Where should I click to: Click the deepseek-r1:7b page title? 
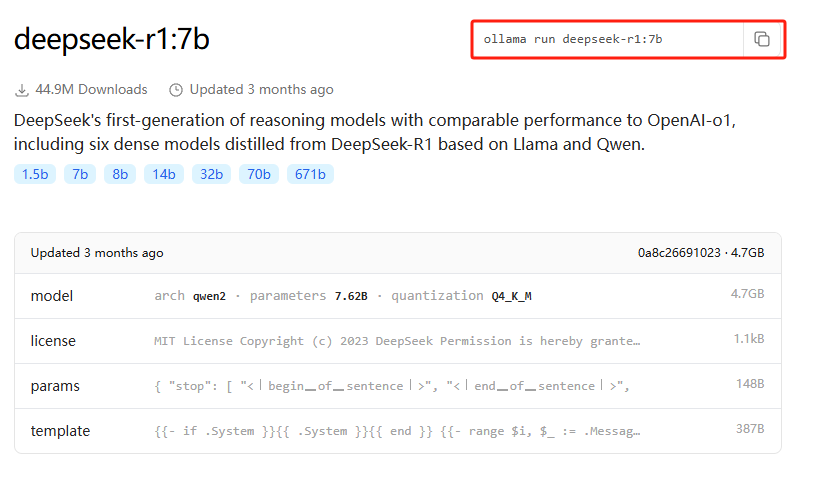click(111, 39)
